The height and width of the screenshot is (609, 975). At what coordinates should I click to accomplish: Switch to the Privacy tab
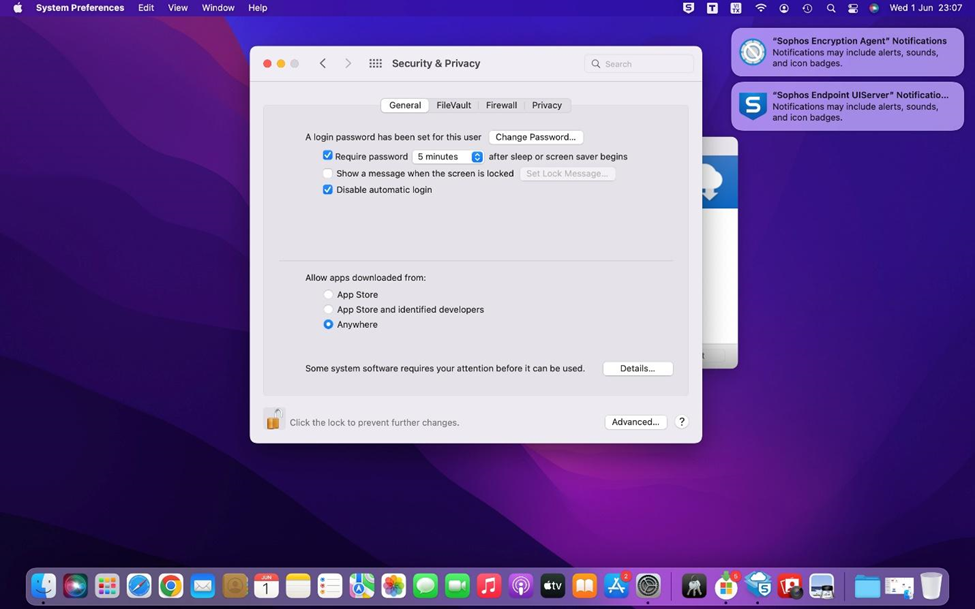click(547, 105)
